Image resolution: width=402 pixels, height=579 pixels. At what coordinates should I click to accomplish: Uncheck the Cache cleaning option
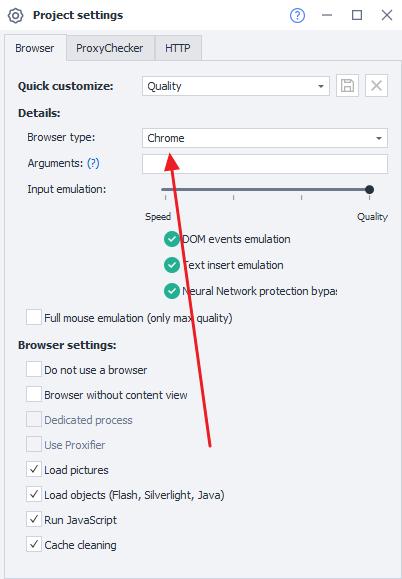(x=34, y=544)
